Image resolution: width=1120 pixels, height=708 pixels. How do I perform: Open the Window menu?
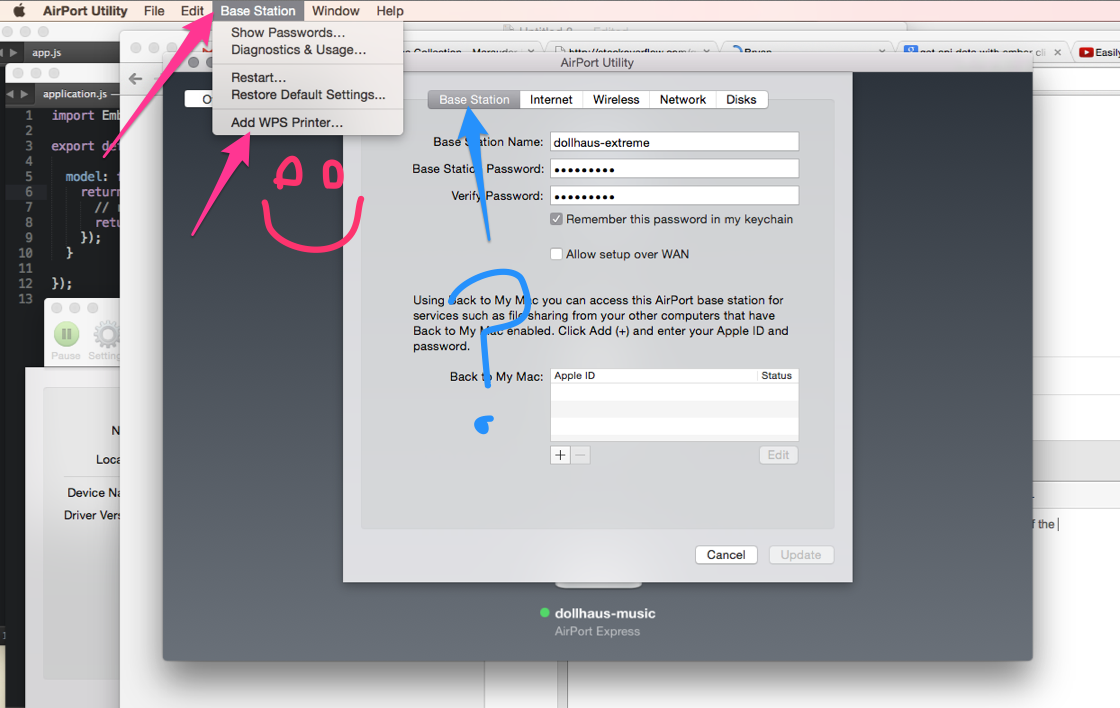click(335, 11)
